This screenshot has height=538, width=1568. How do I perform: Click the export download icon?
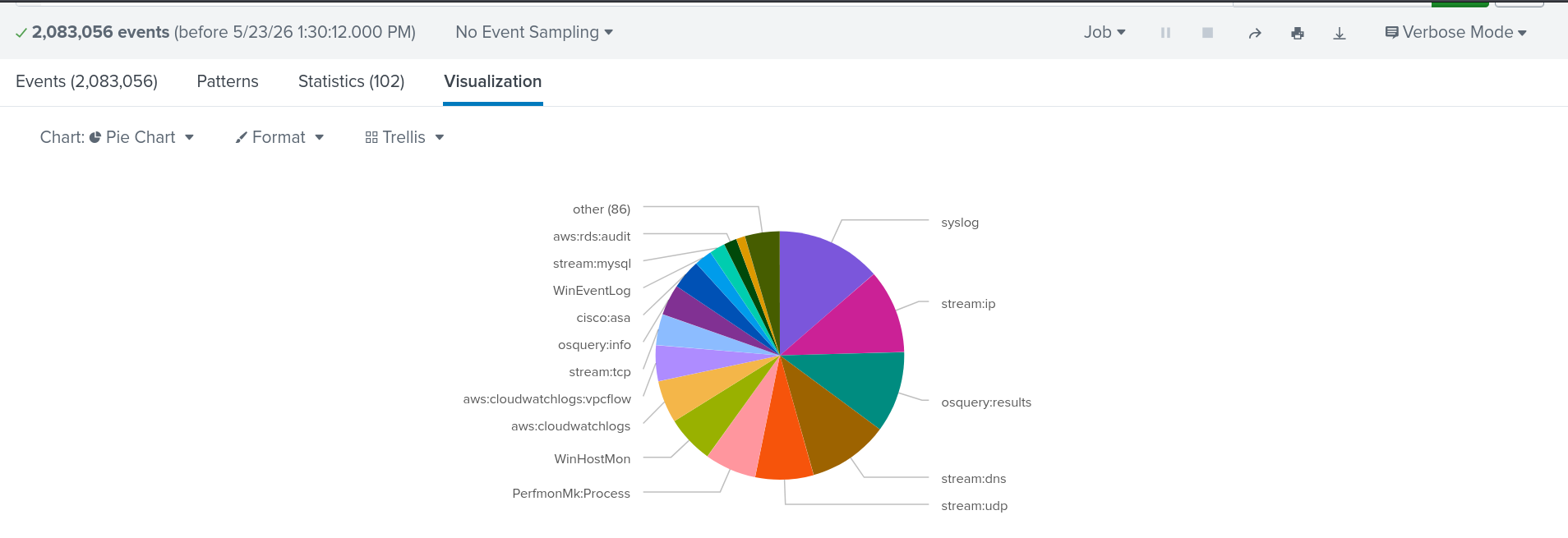[x=1340, y=33]
